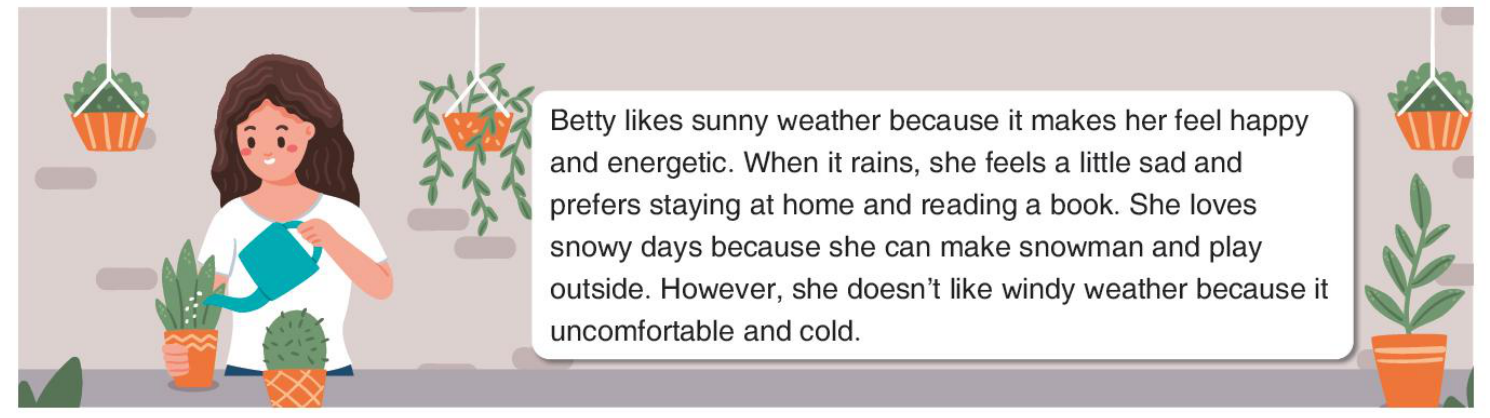This screenshot has height=418, width=1490.
Task: Select the hanging planter at far right
Action: pyautogui.click(x=1431, y=106)
